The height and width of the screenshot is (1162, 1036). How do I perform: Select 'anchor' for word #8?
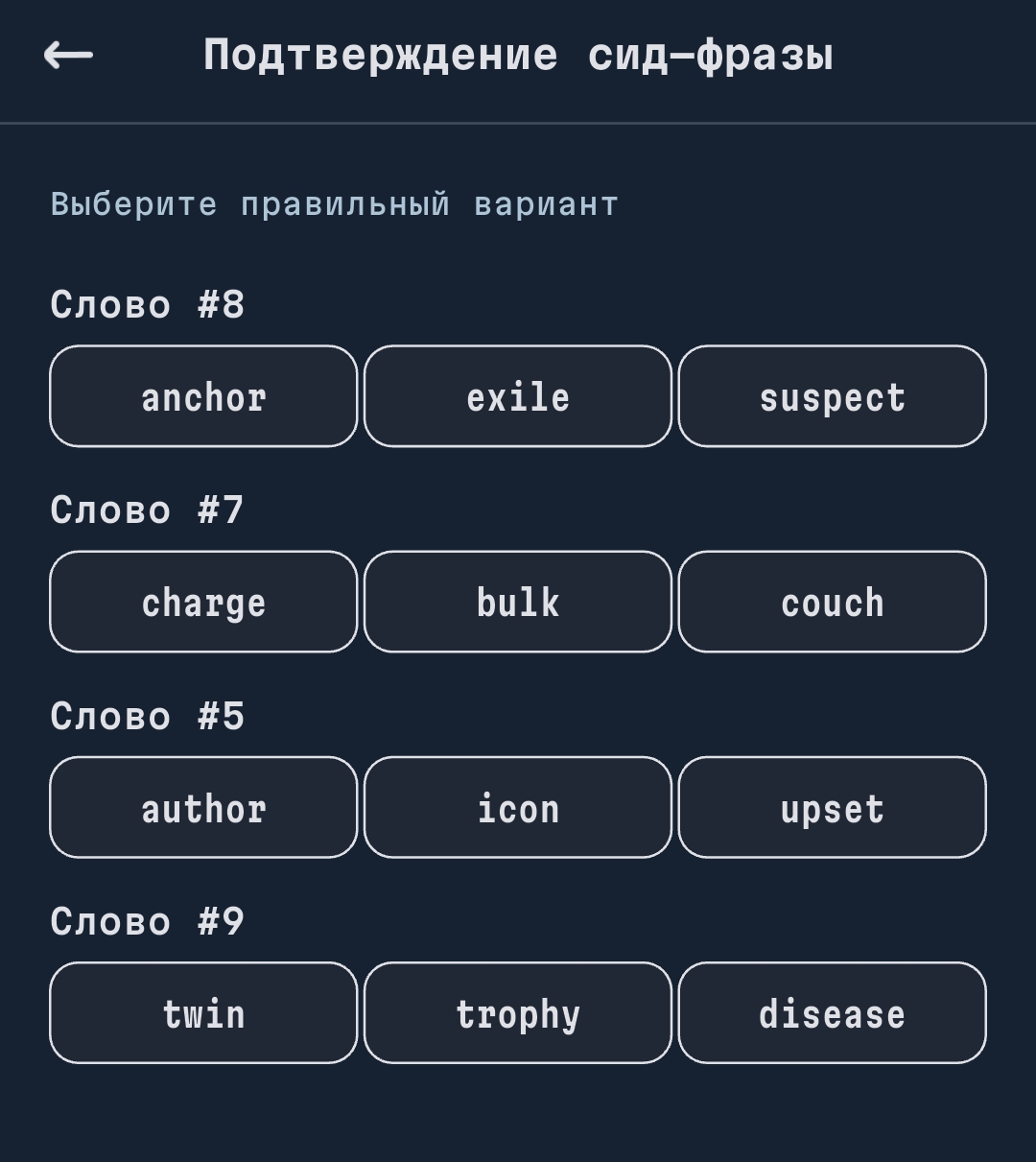coord(203,396)
